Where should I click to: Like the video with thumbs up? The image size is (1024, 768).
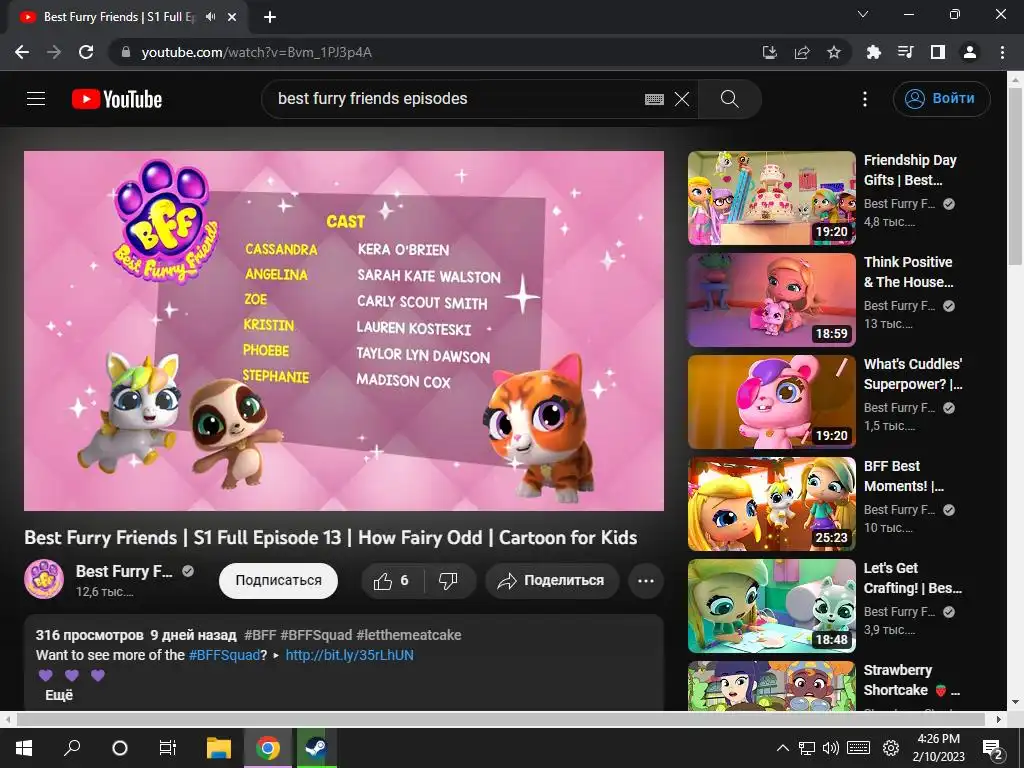(392, 581)
